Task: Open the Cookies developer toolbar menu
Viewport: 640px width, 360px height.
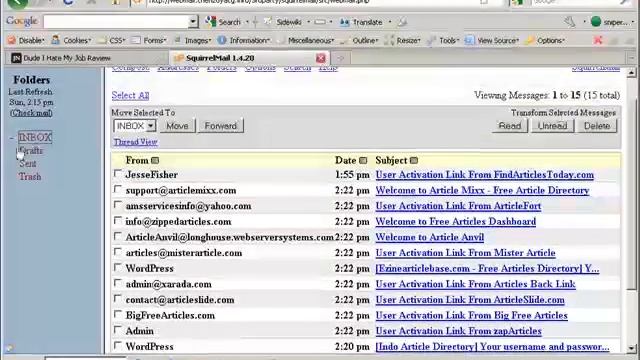Action: point(71,40)
